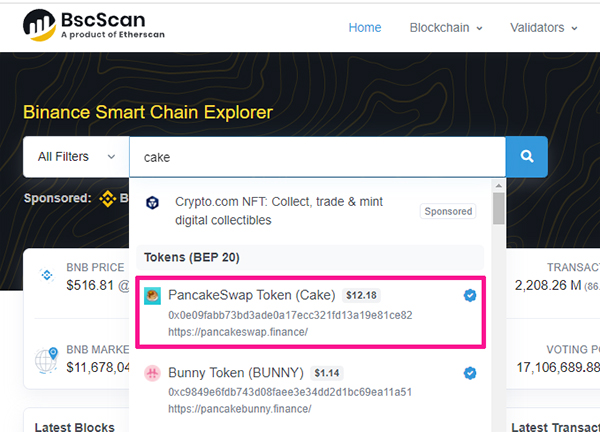The image size is (600, 432).
Task: Click the PancakeSwap token pancake icon
Action: [152, 296]
